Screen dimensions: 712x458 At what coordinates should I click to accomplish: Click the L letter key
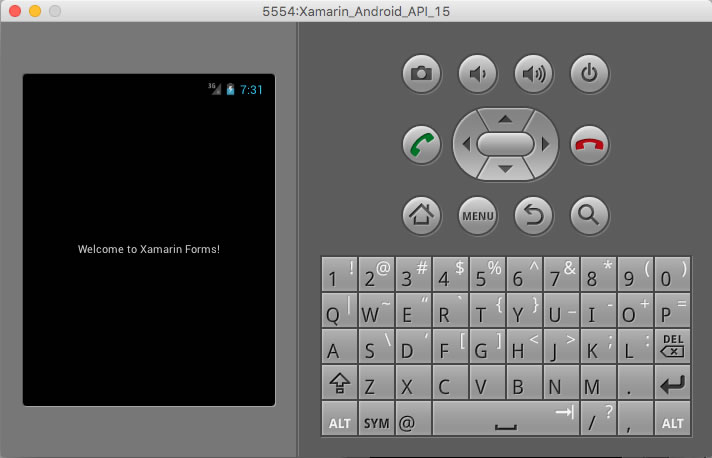click(635, 346)
